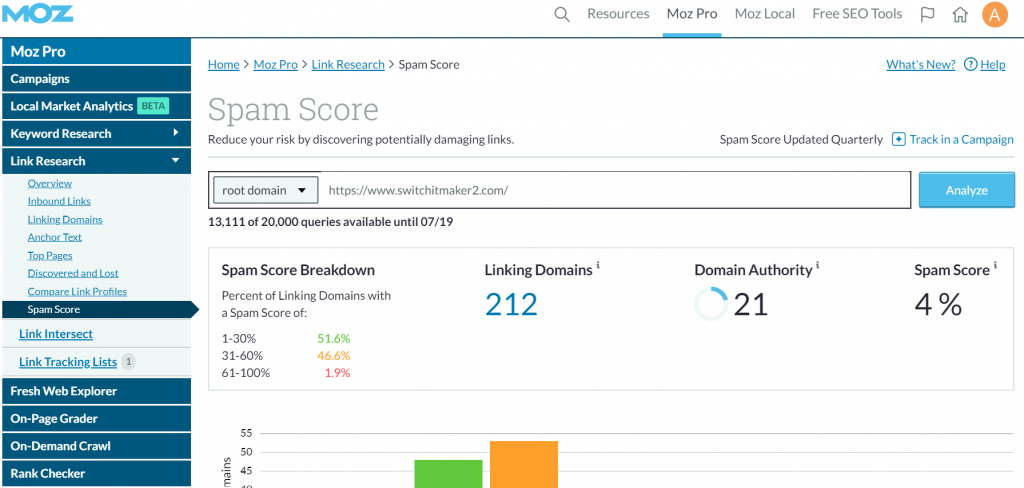
Task: Click the URL input field with switchitmaker2.com
Action: 615,190
